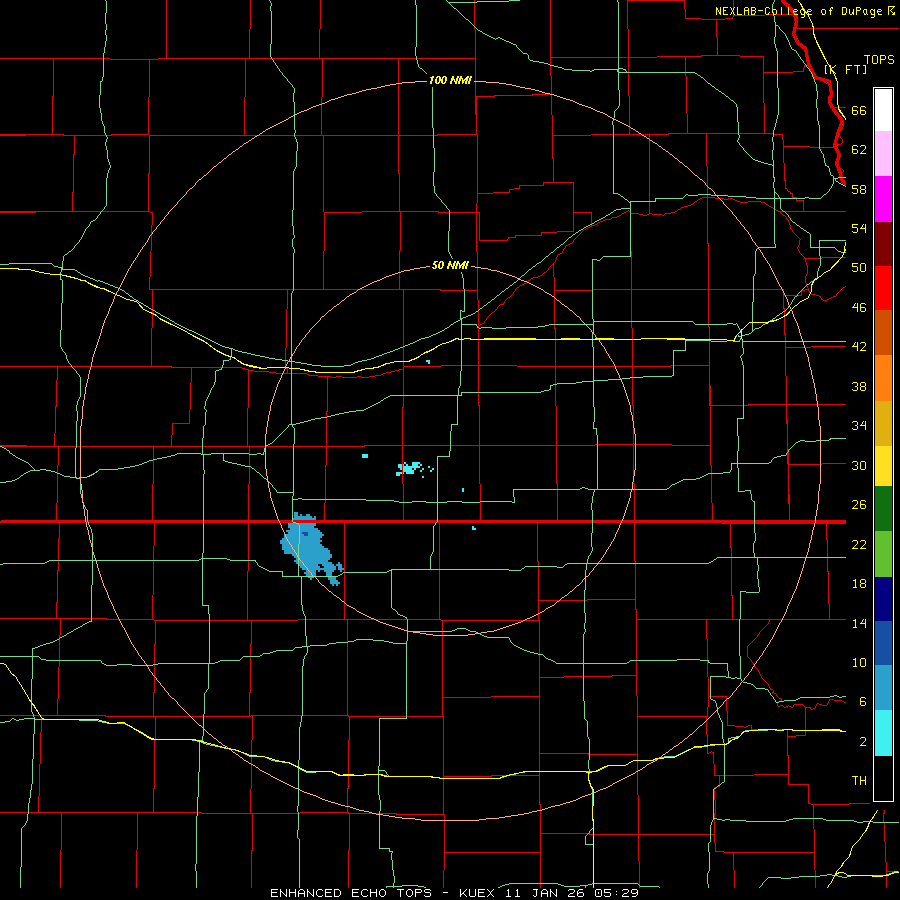Select the light green legend segment
The image size is (900, 900).
[x=883, y=554]
